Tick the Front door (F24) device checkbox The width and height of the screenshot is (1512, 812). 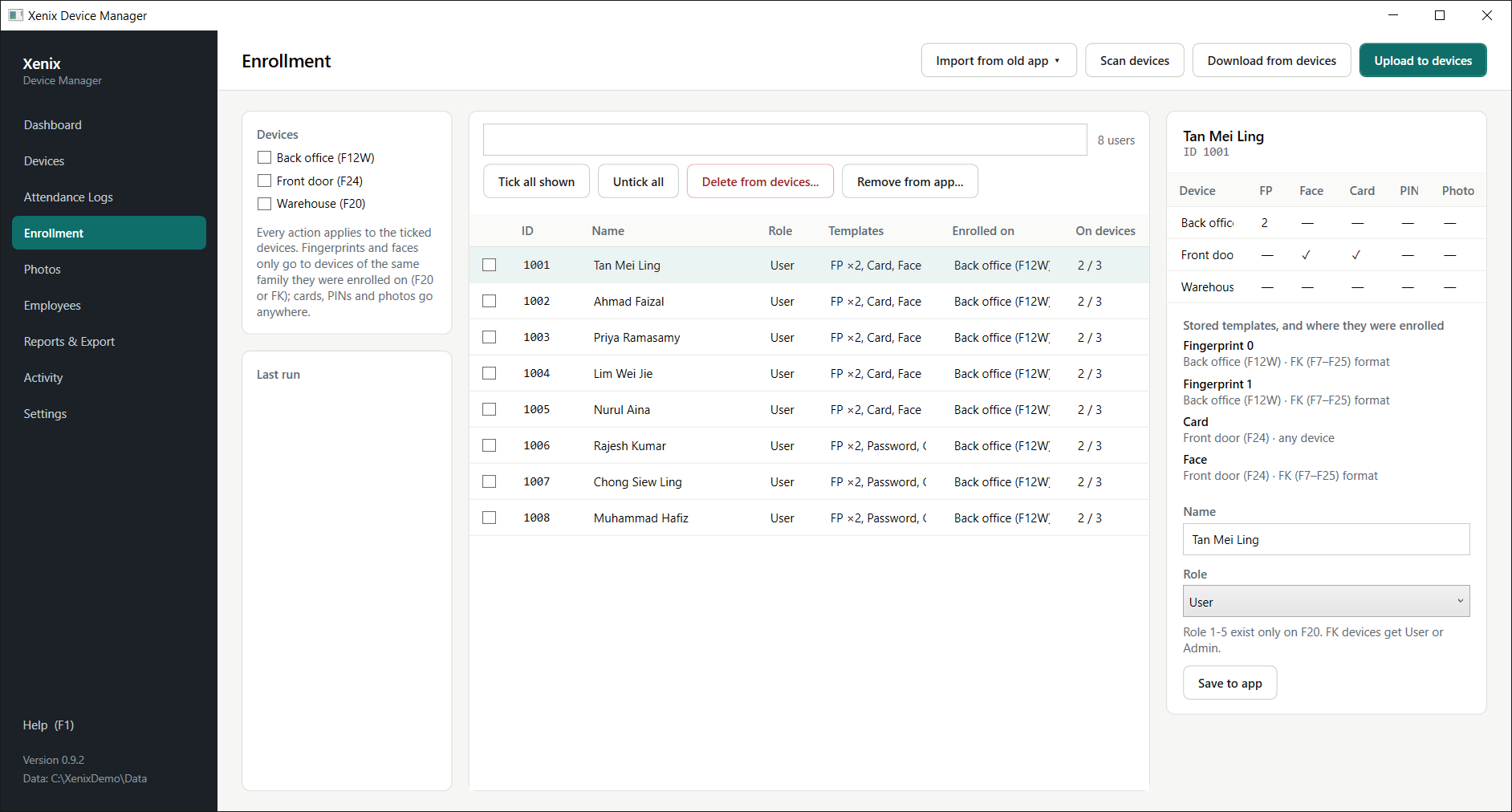pyautogui.click(x=264, y=181)
